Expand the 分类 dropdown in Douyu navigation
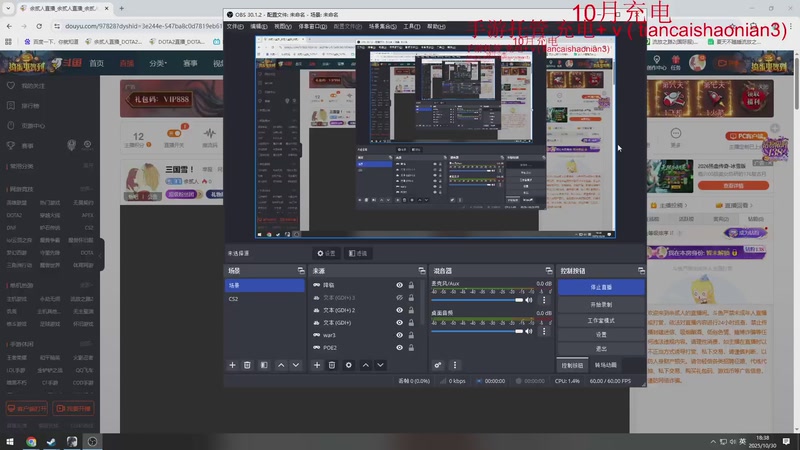This screenshot has width=800, height=450. [x=158, y=63]
